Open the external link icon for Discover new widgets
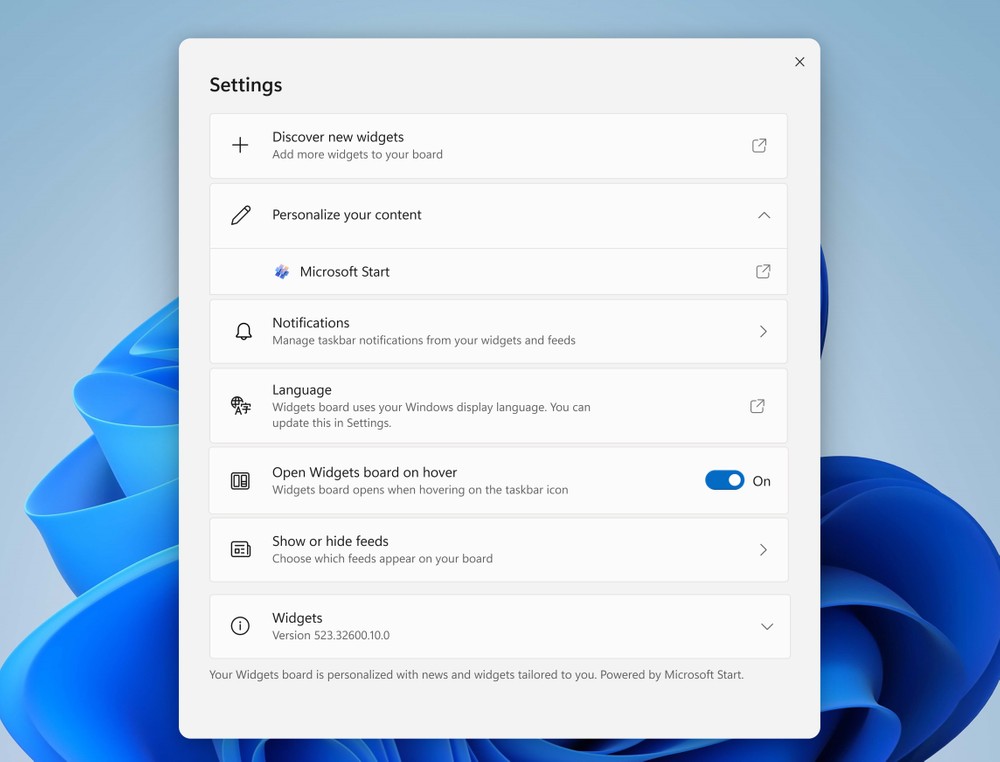The height and width of the screenshot is (762, 1000). click(759, 145)
